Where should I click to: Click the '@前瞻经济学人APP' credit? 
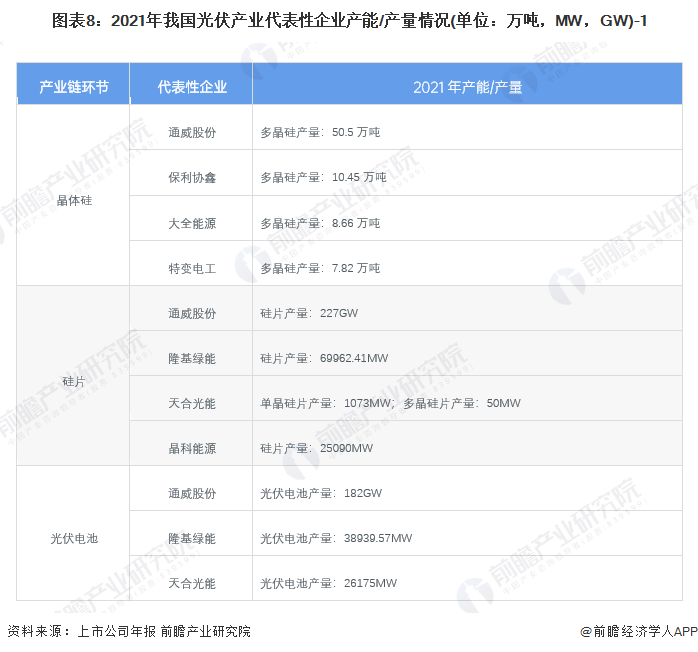point(639,631)
